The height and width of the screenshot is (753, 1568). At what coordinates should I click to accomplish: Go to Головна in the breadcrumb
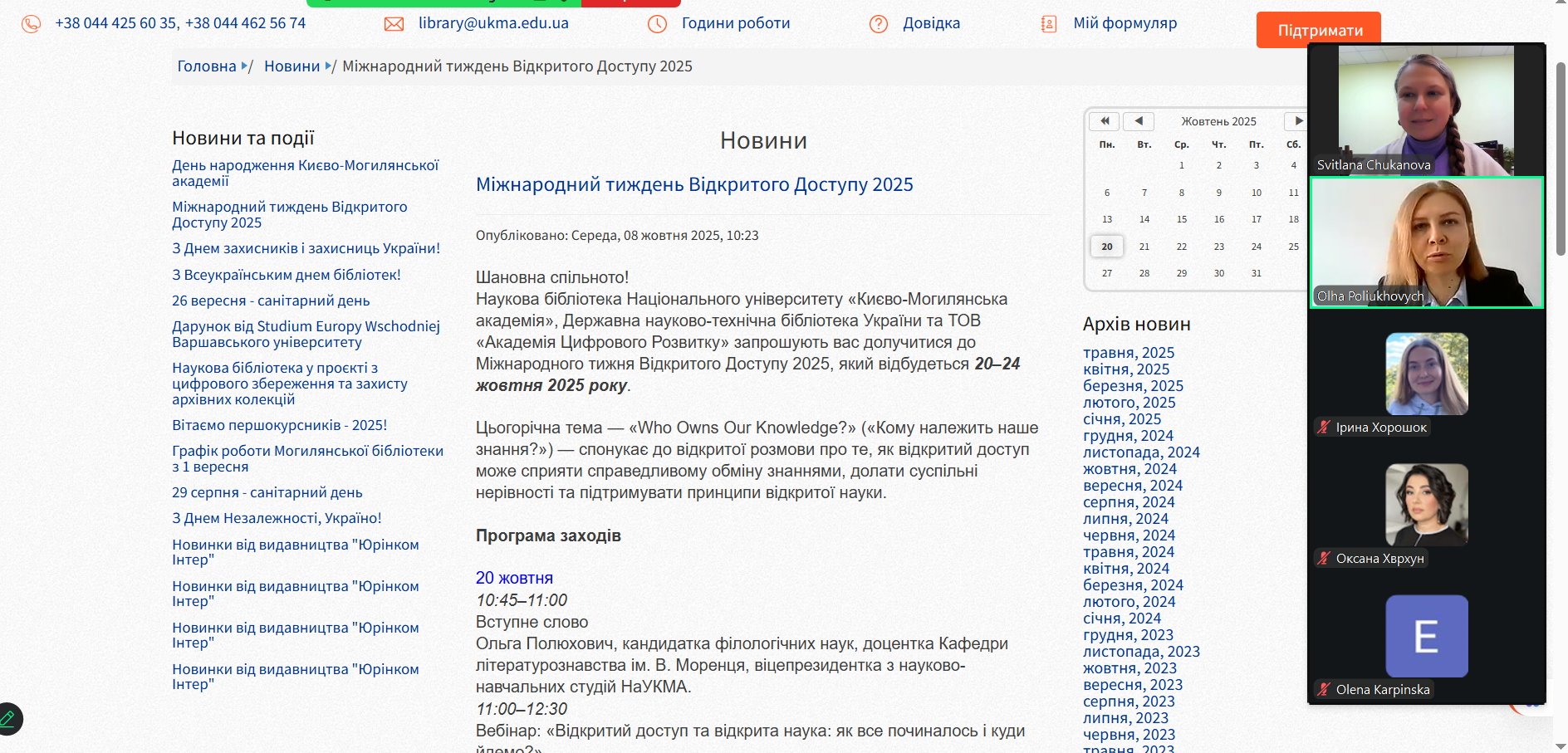tap(206, 66)
